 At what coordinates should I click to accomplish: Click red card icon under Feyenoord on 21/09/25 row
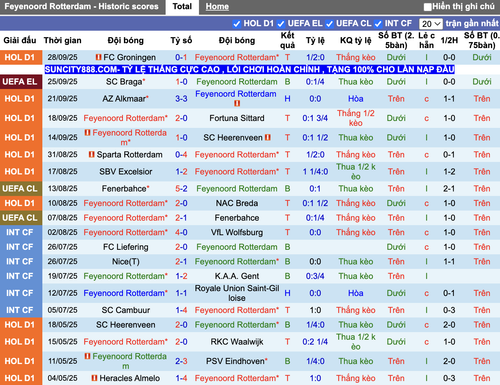237,103
